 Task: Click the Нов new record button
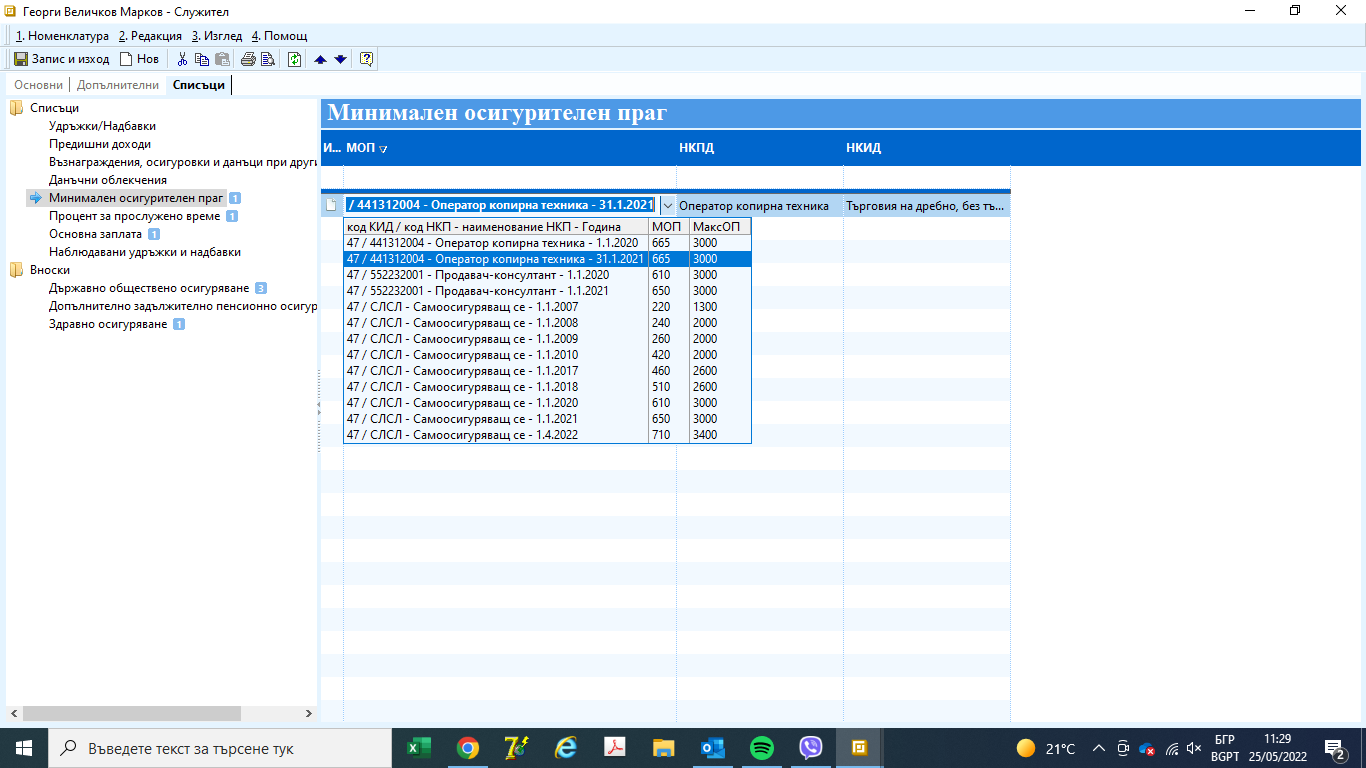tap(139, 59)
